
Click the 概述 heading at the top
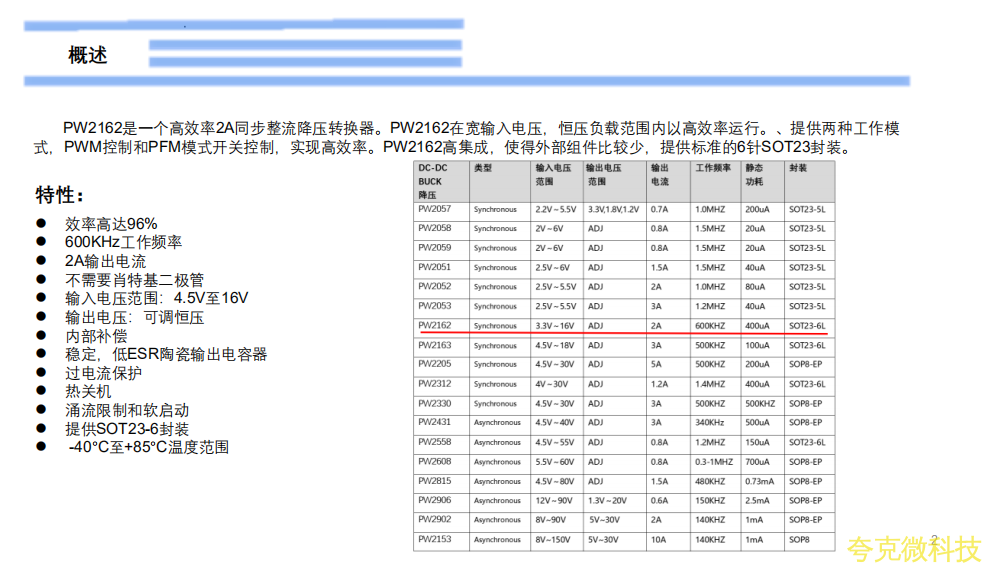pos(87,55)
